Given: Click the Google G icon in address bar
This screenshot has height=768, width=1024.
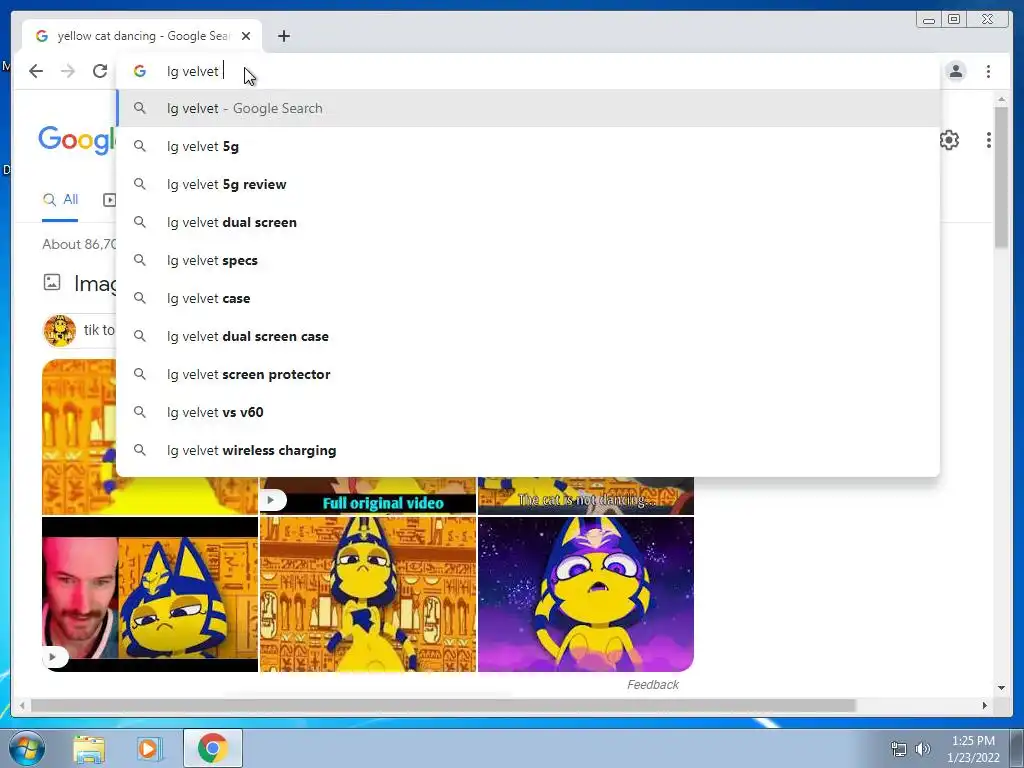Looking at the screenshot, I should click(x=140, y=71).
